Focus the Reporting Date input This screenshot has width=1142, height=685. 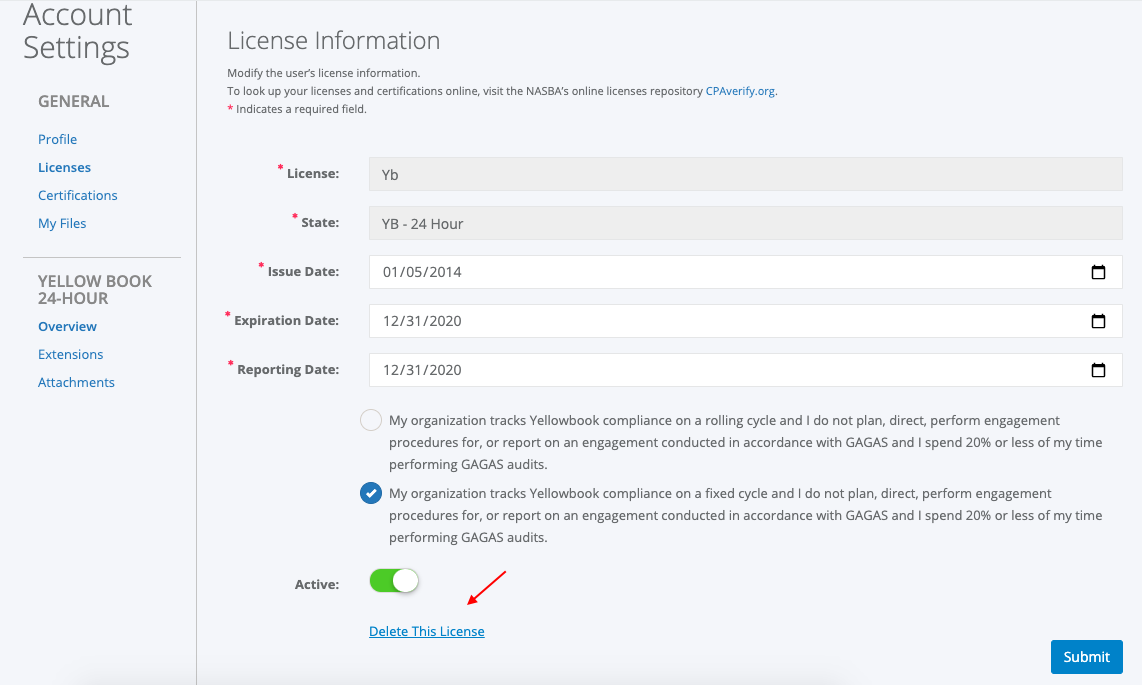pyautogui.click(x=746, y=370)
